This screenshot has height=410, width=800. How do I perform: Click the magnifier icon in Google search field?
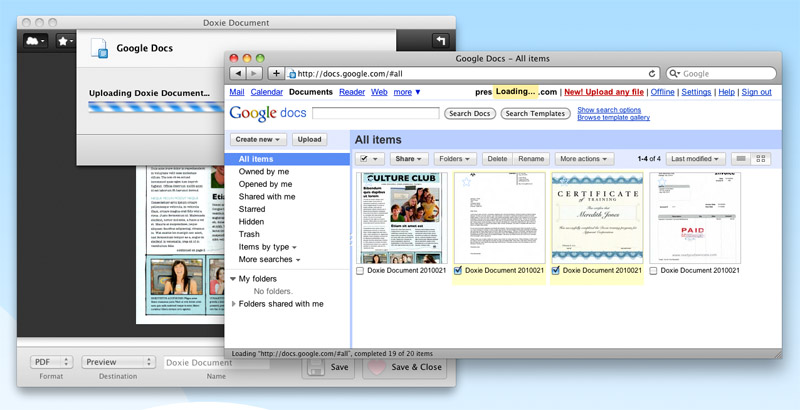pyautogui.click(x=674, y=74)
